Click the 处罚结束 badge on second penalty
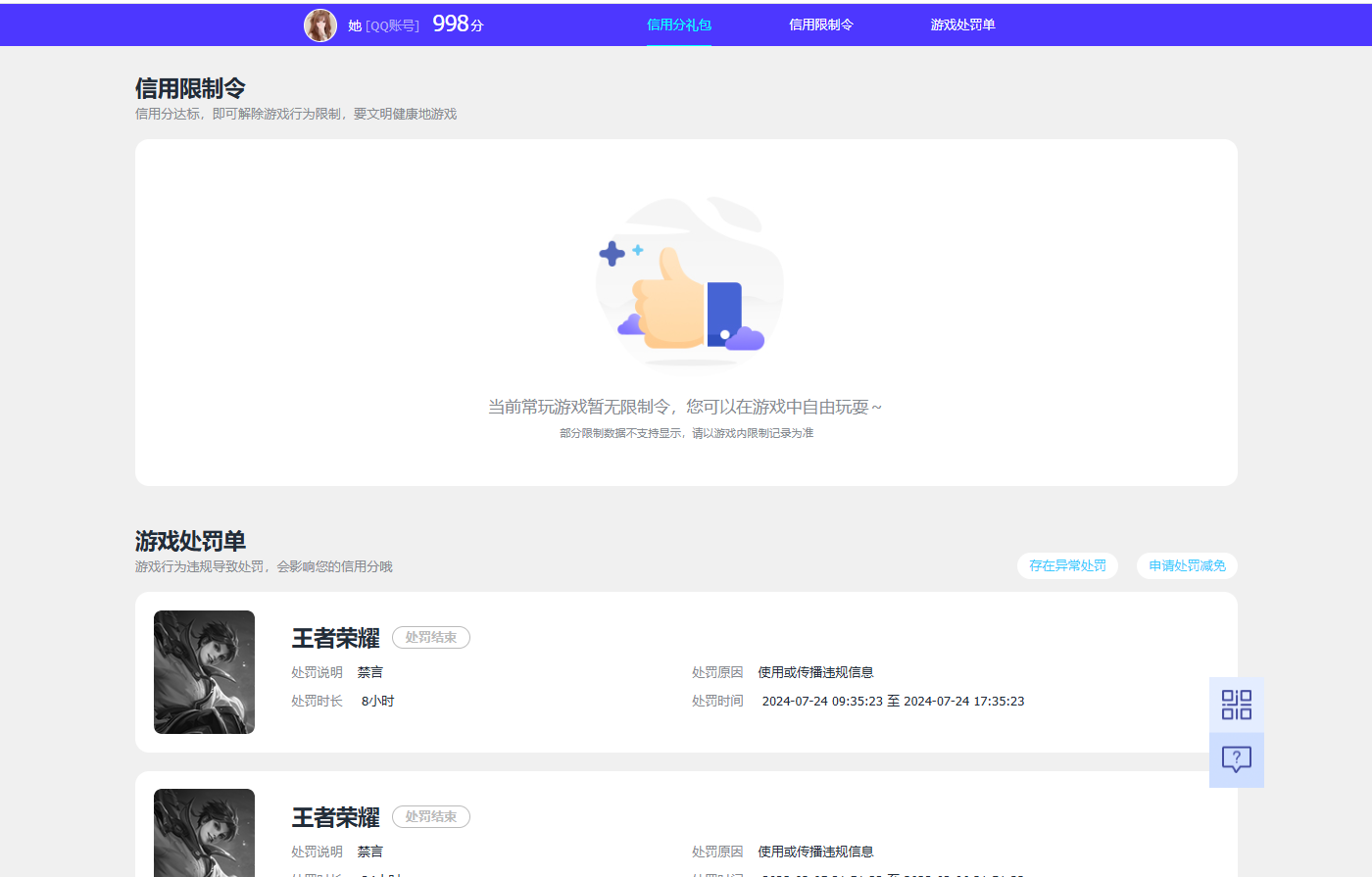This screenshot has height=877, width=1372. click(x=430, y=816)
